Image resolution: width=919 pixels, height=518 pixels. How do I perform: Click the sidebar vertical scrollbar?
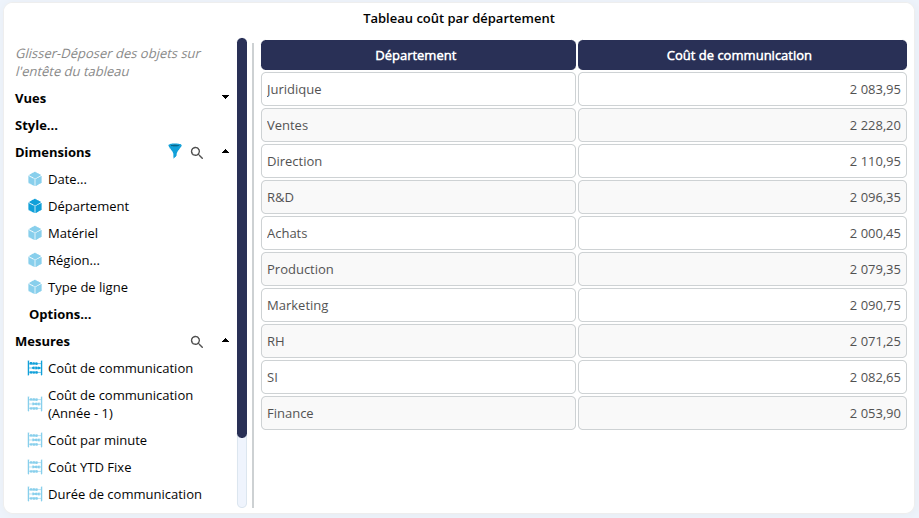tap(242, 238)
